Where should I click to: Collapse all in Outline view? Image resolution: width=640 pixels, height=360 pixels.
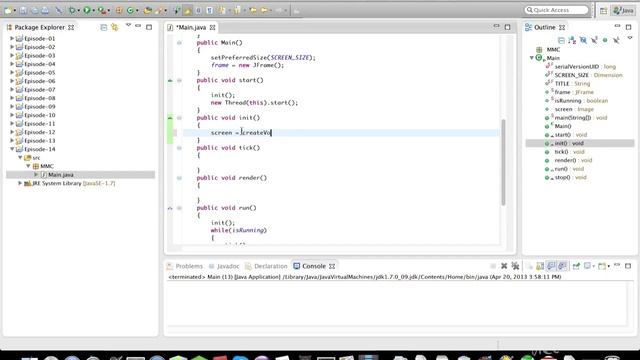click(x=561, y=40)
